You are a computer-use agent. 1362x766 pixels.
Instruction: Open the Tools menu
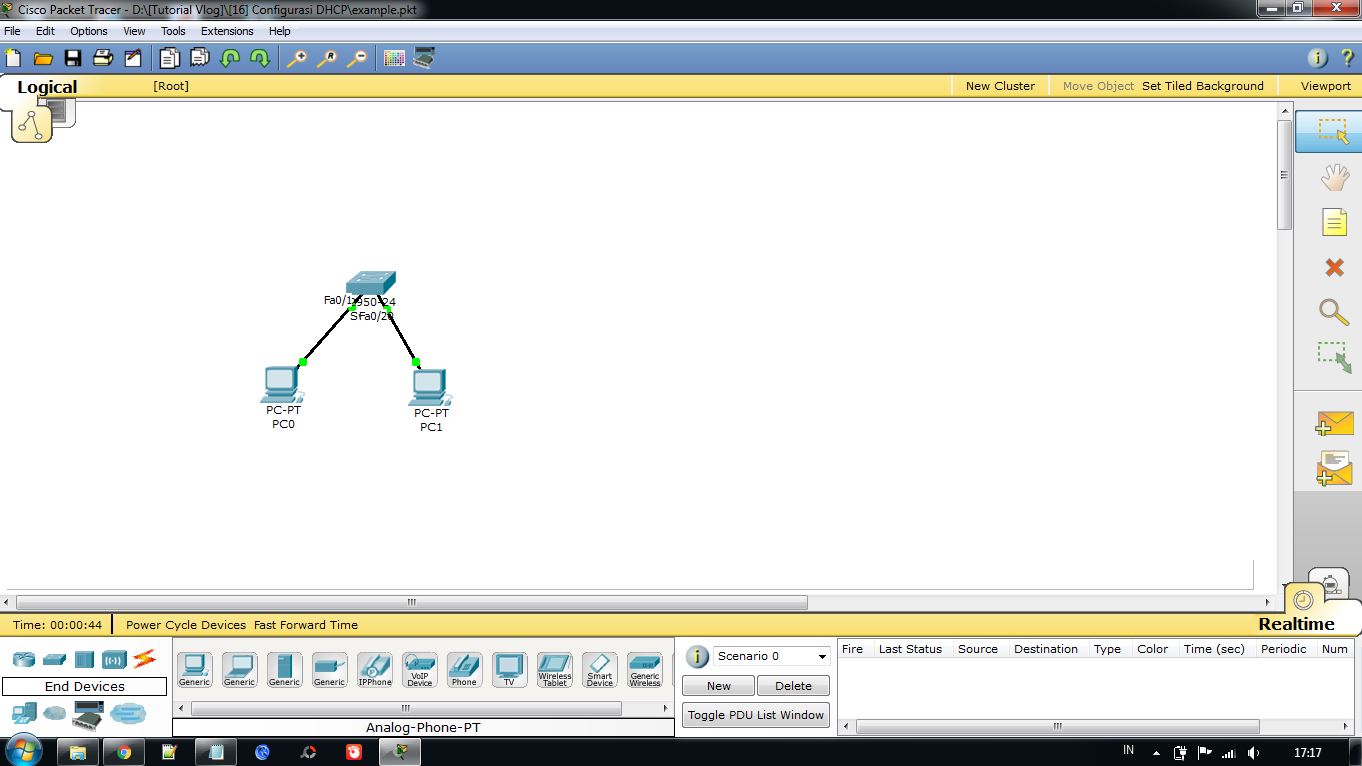(x=173, y=31)
